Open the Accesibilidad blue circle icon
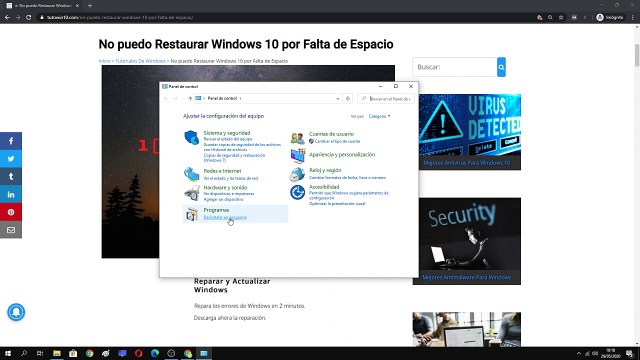Screen dimensions: 640x360 (x=298, y=192)
